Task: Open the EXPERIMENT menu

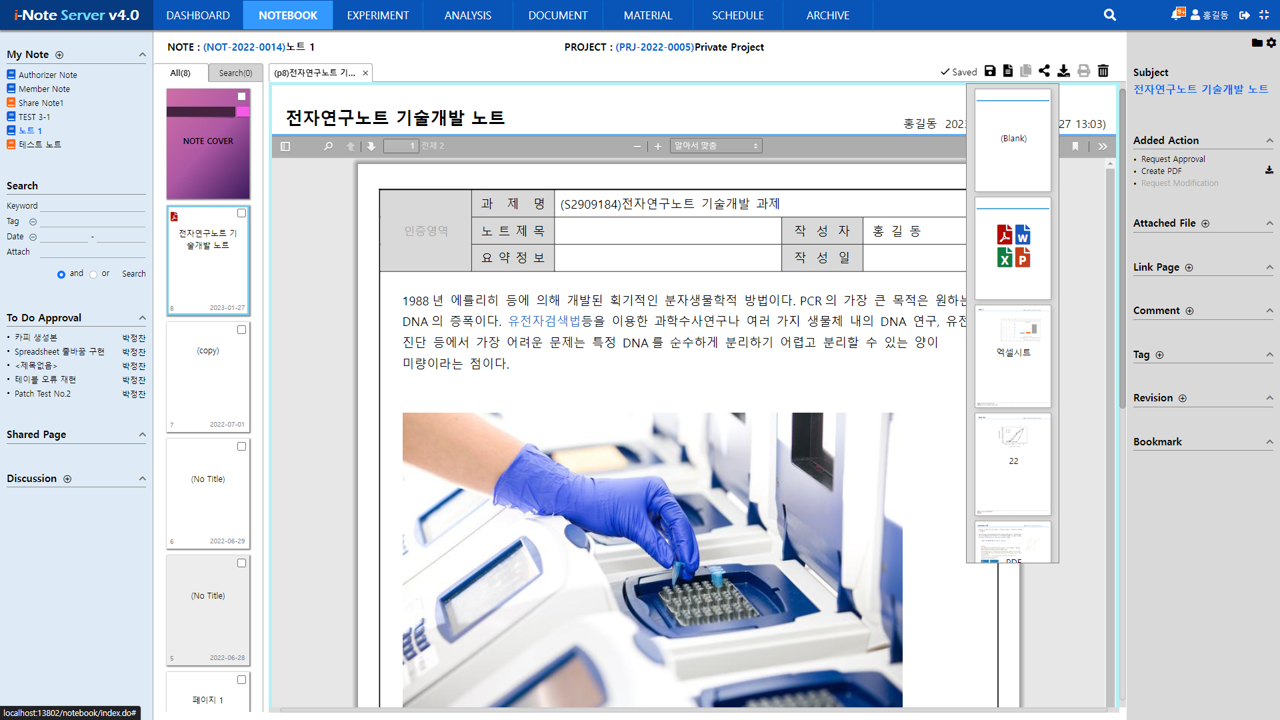Action: point(378,15)
